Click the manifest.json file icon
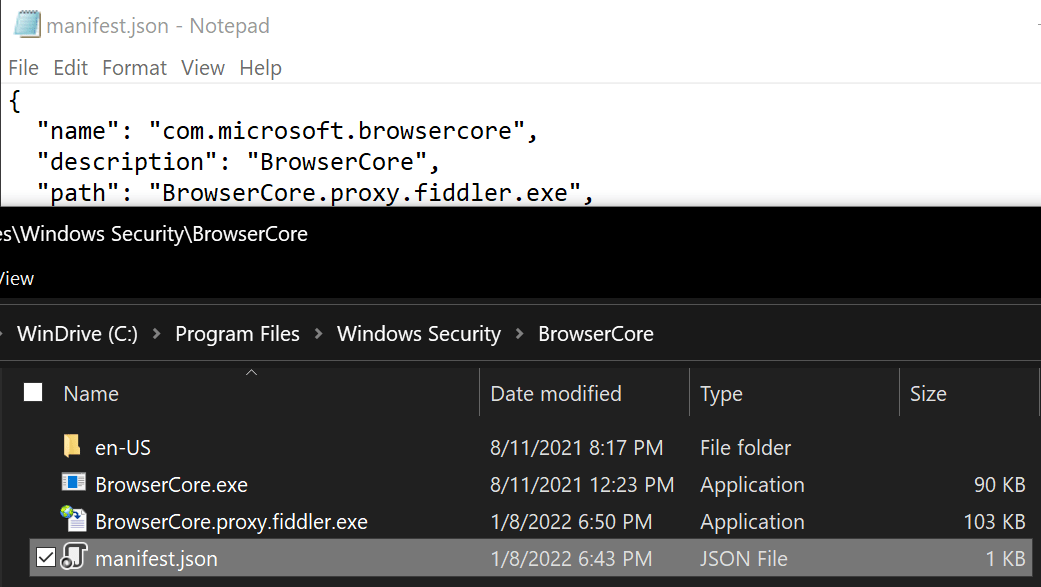 74,556
